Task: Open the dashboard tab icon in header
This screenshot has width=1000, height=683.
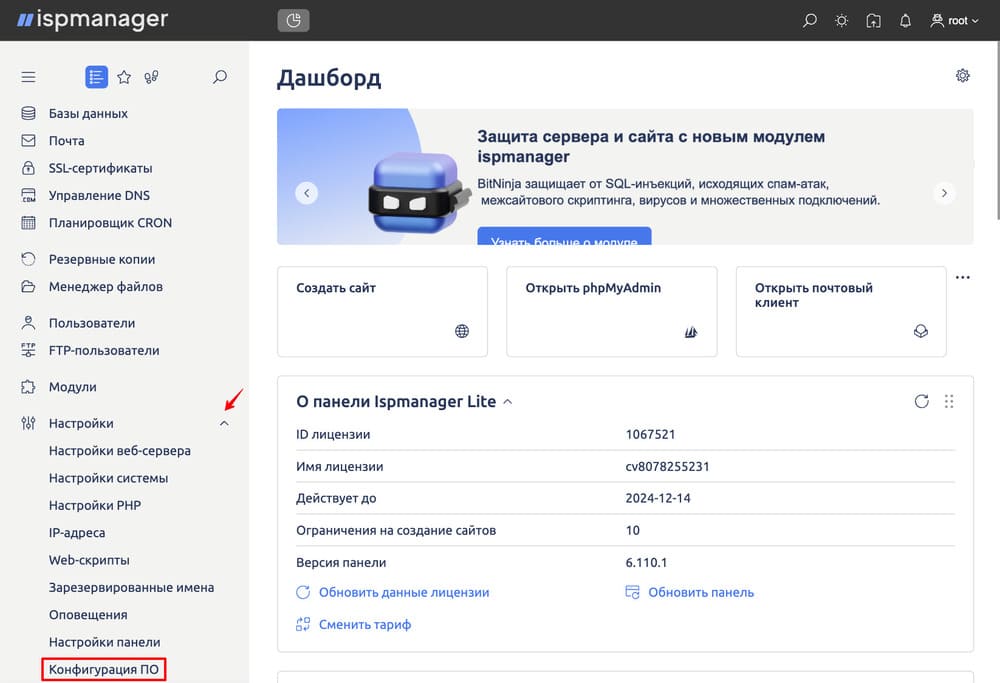Action: (293, 20)
